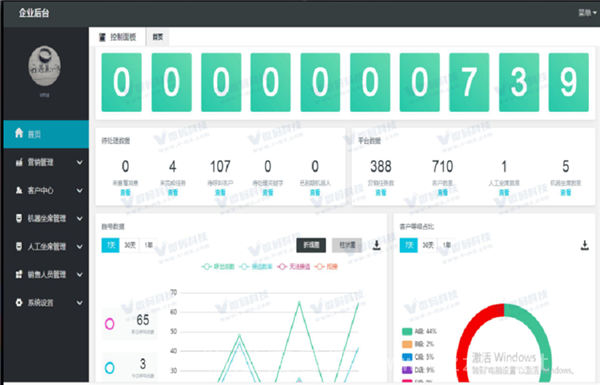The image size is (600, 385).
Task: Click the pink circle icon beside 65
Action: pos(109,324)
